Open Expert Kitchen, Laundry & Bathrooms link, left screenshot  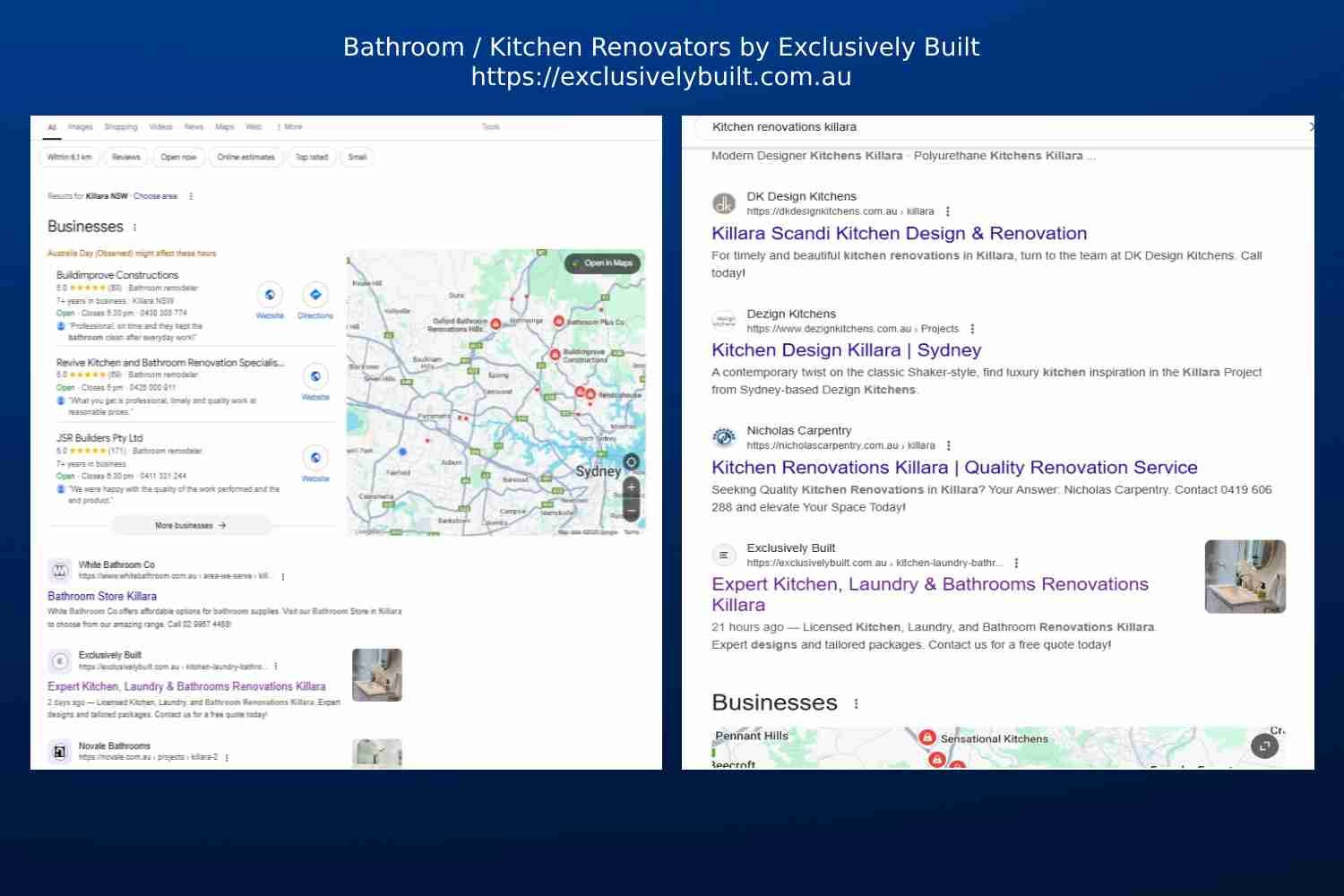[186, 687]
